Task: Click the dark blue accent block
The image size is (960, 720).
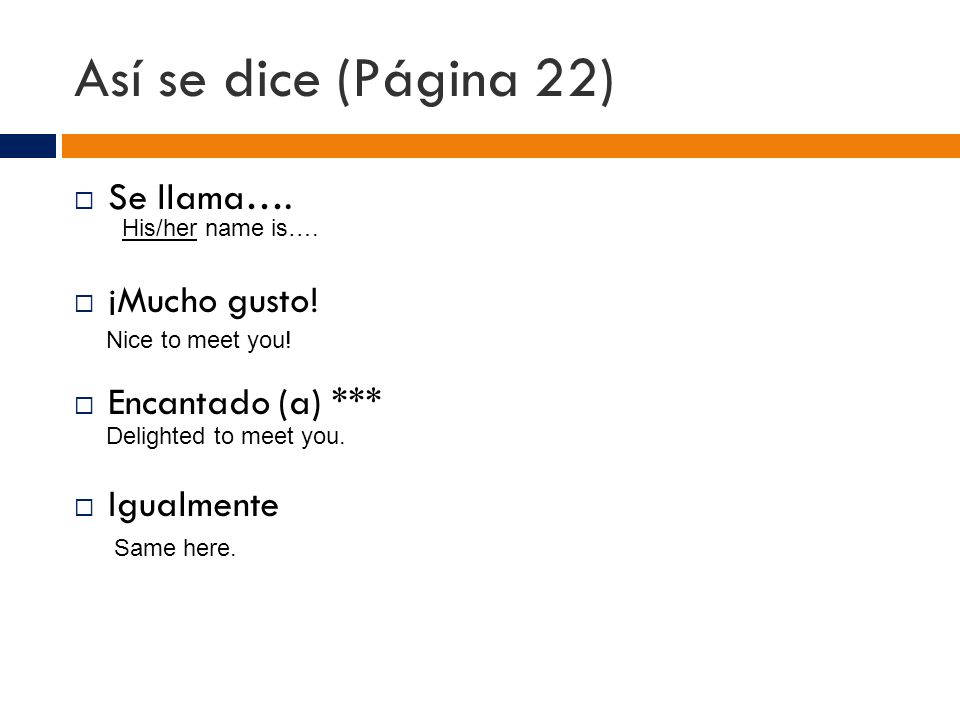Action: pyautogui.click(x=28, y=146)
